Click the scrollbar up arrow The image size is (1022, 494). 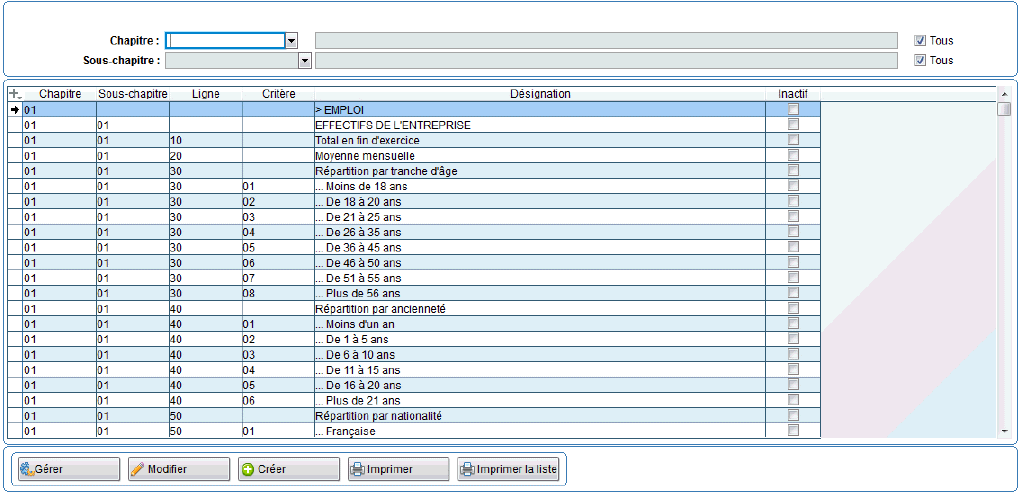tap(1004, 95)
